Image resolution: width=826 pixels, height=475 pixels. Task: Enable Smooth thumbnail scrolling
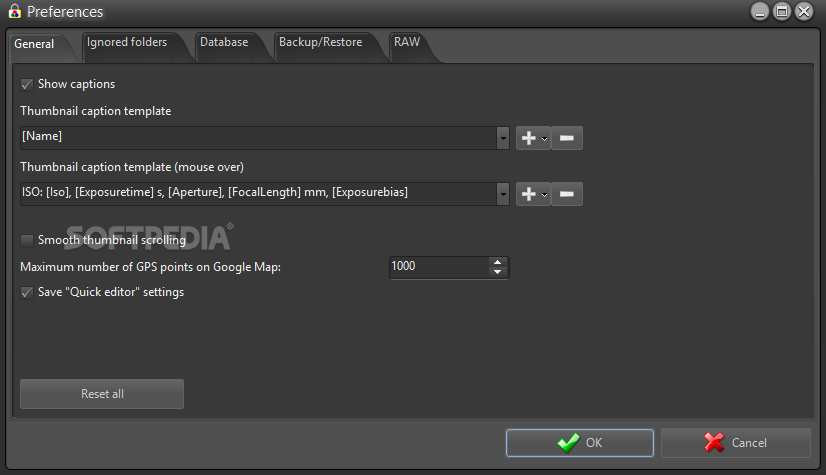[x=27, y=241]
